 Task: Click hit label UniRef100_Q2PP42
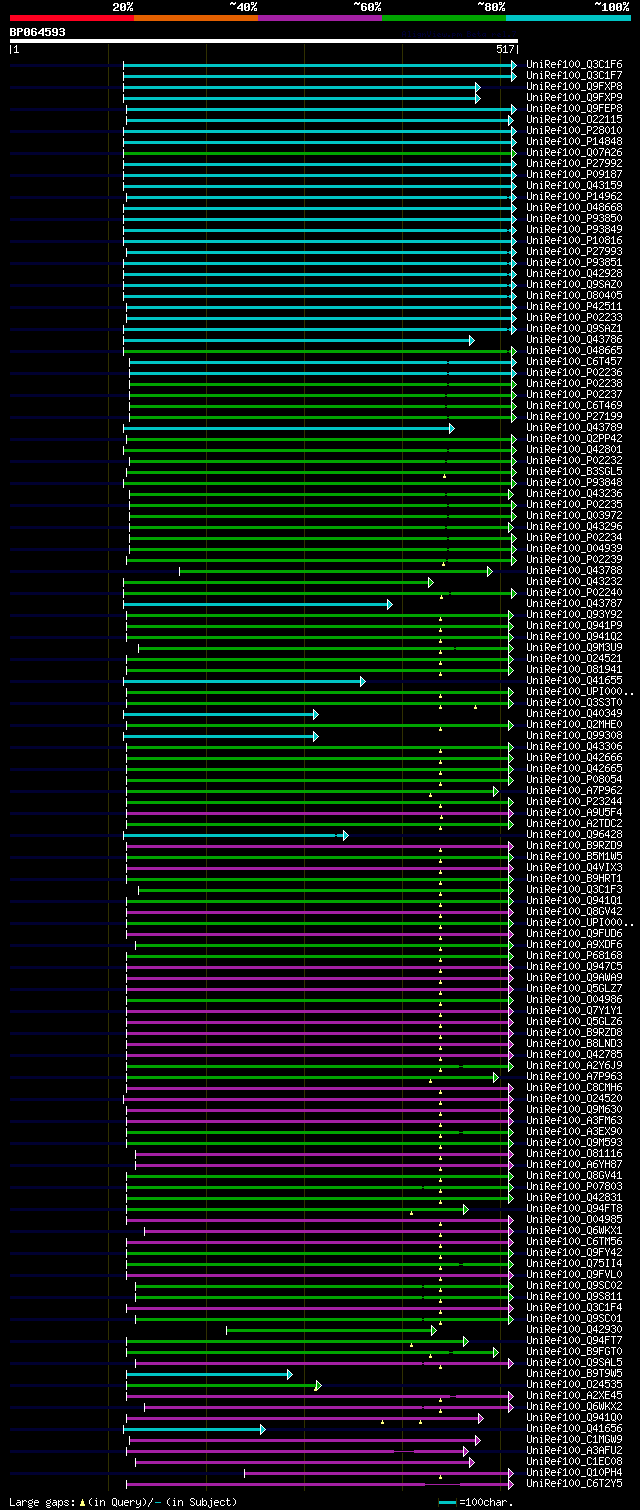click(x=574, y=439)
